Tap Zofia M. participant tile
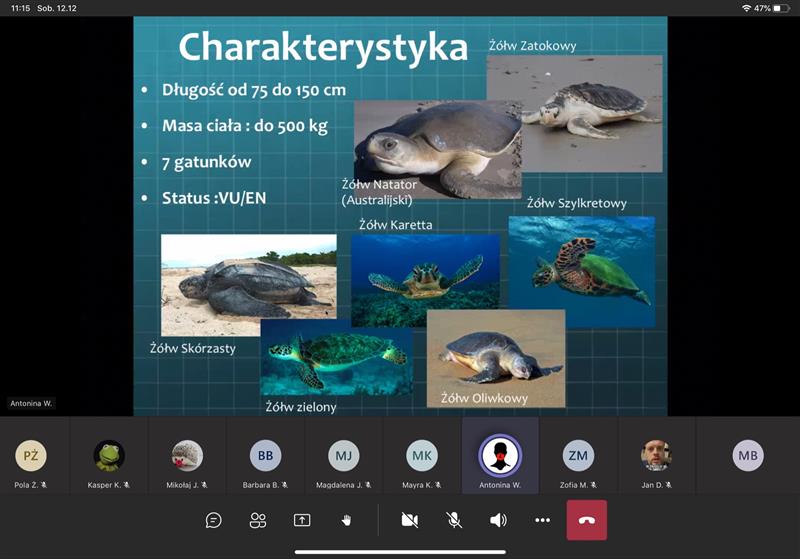 tap(578, 456)
